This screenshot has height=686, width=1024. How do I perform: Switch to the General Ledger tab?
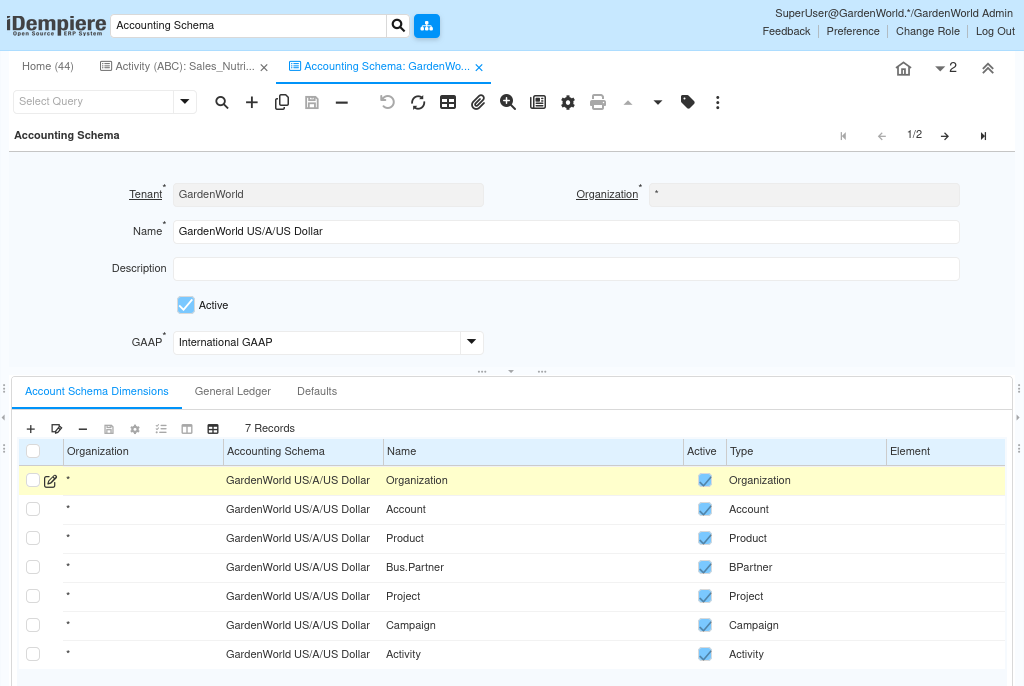click(x=232, y=391)
